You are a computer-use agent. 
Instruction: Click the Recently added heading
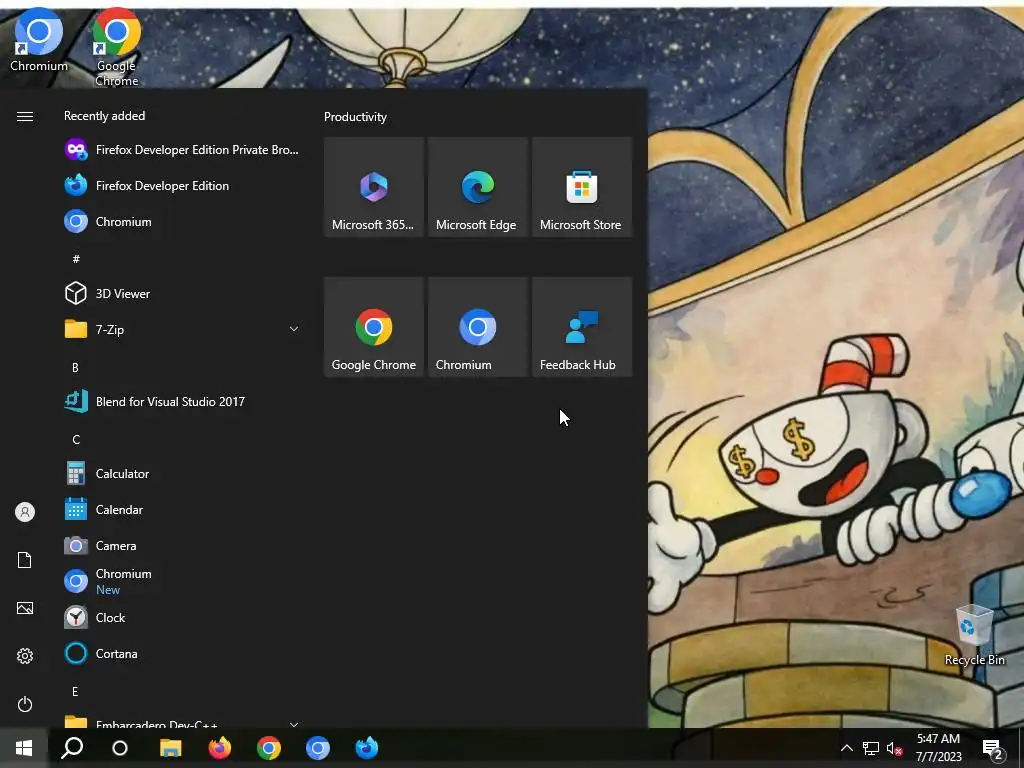pos(104,116)
